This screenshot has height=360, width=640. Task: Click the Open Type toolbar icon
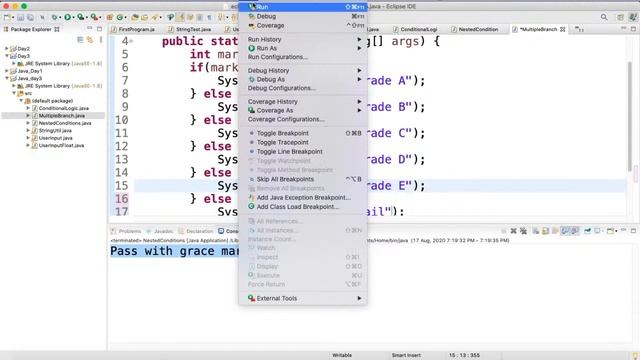(135, 17)
